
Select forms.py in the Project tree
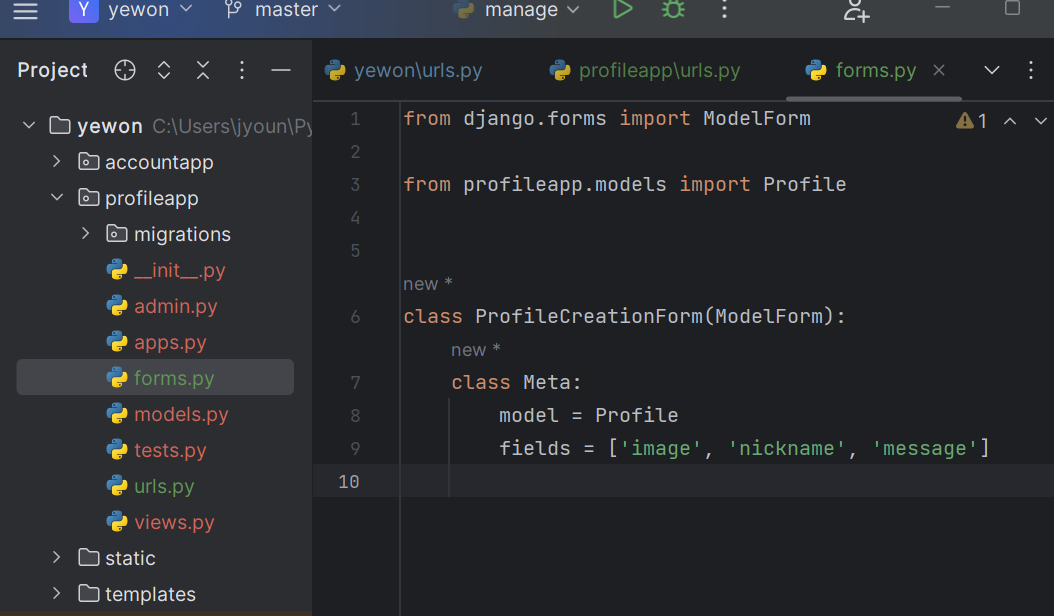coord(155,377)
